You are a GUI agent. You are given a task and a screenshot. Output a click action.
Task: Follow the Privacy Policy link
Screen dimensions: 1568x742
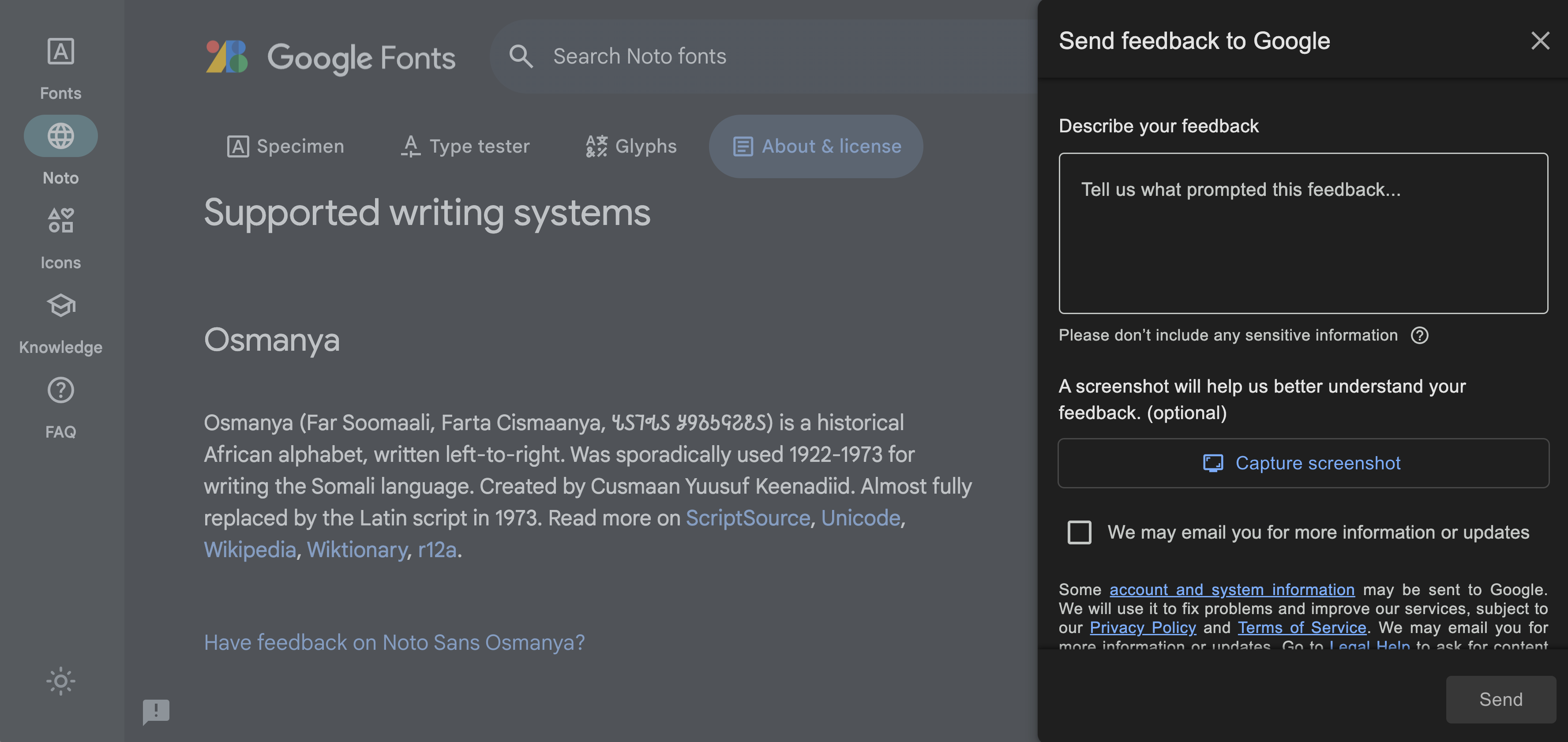(1142, 628)
